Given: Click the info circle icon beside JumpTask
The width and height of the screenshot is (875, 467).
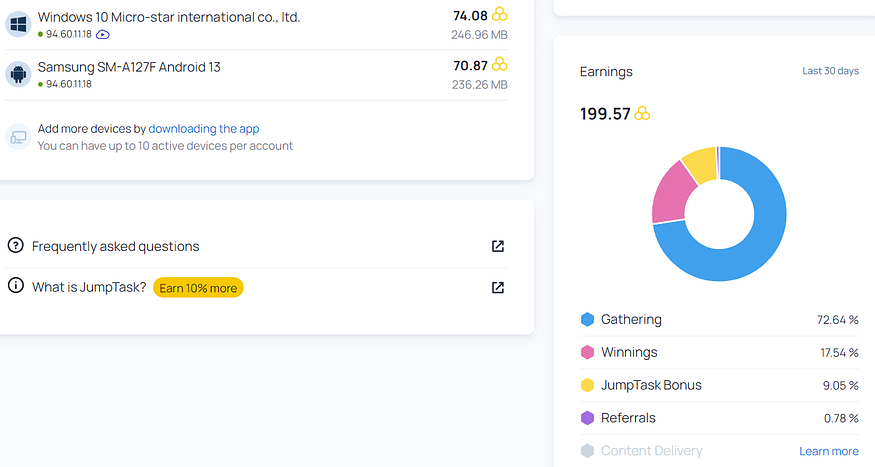Looking at the screenshot, I should pyautogui.click(x=16, y=286).
